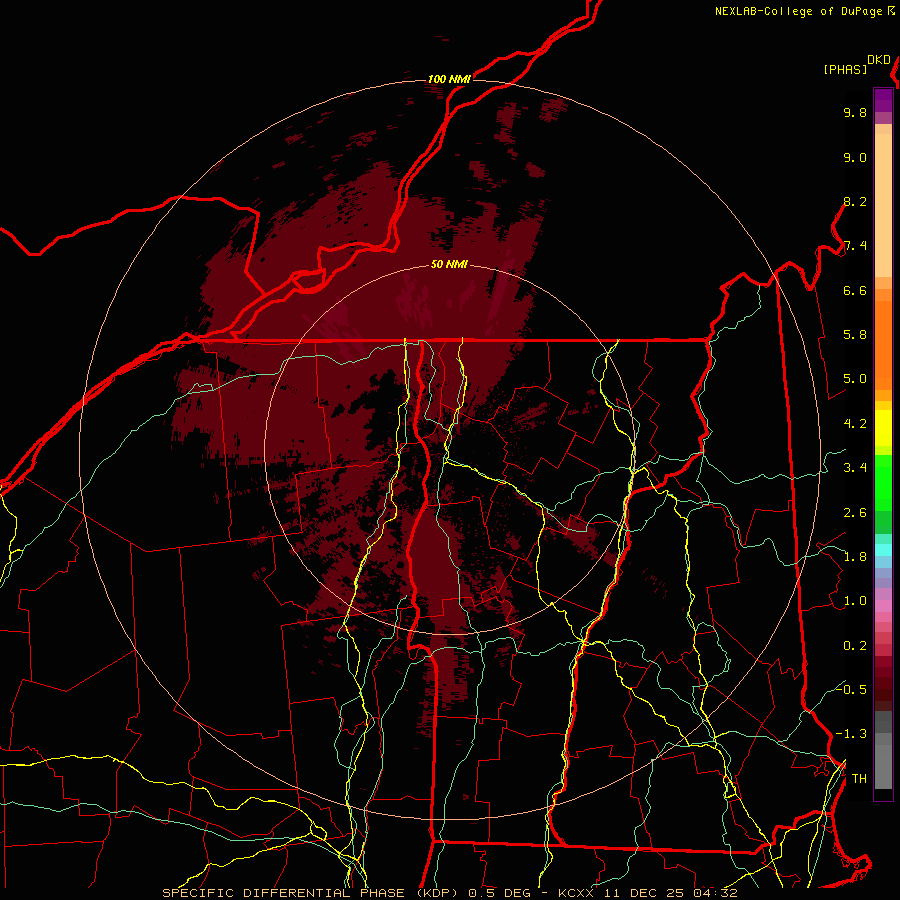Pick the -1.3 legend value
Screen dimensions: 900x900
click(851, 734)
